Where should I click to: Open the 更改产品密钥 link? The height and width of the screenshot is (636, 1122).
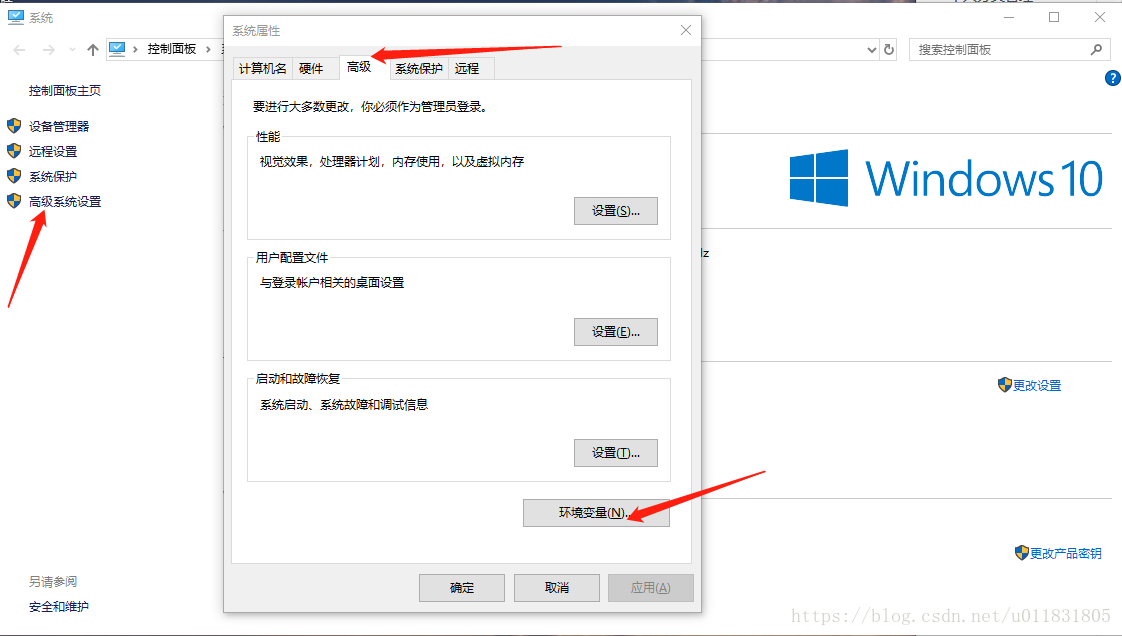point(1058,553)
